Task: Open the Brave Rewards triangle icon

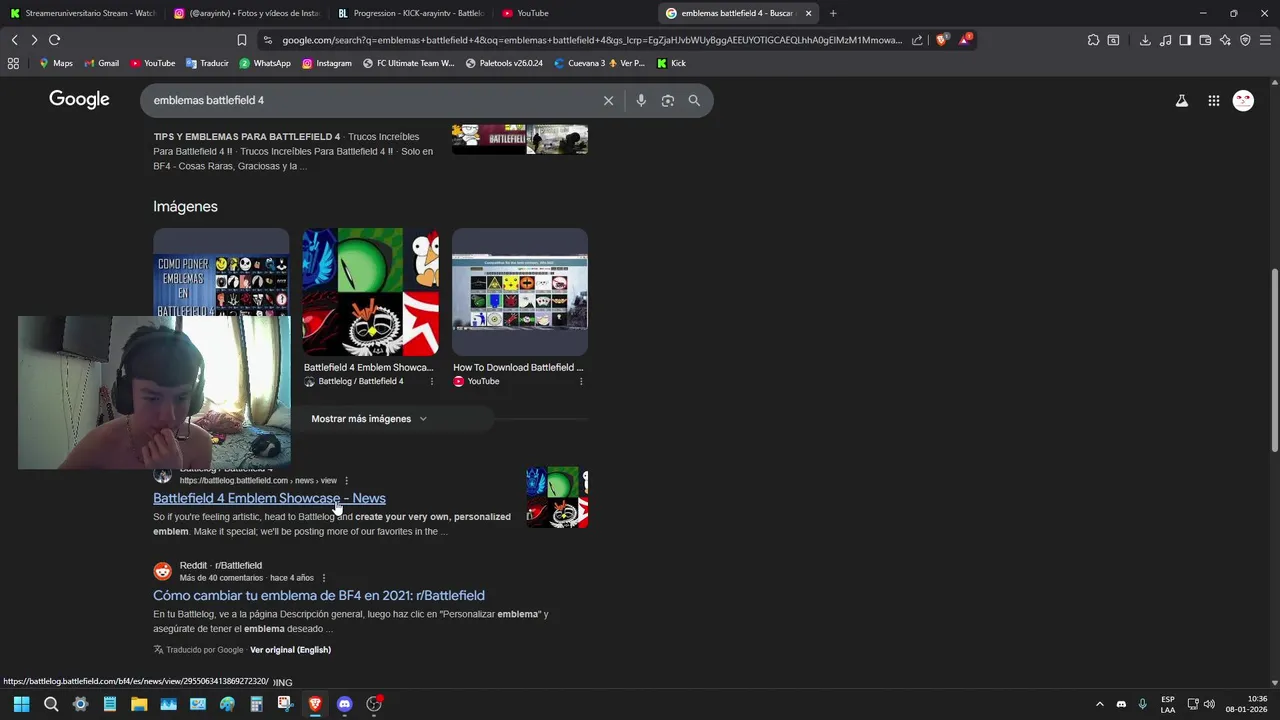Action: point(964,40)
